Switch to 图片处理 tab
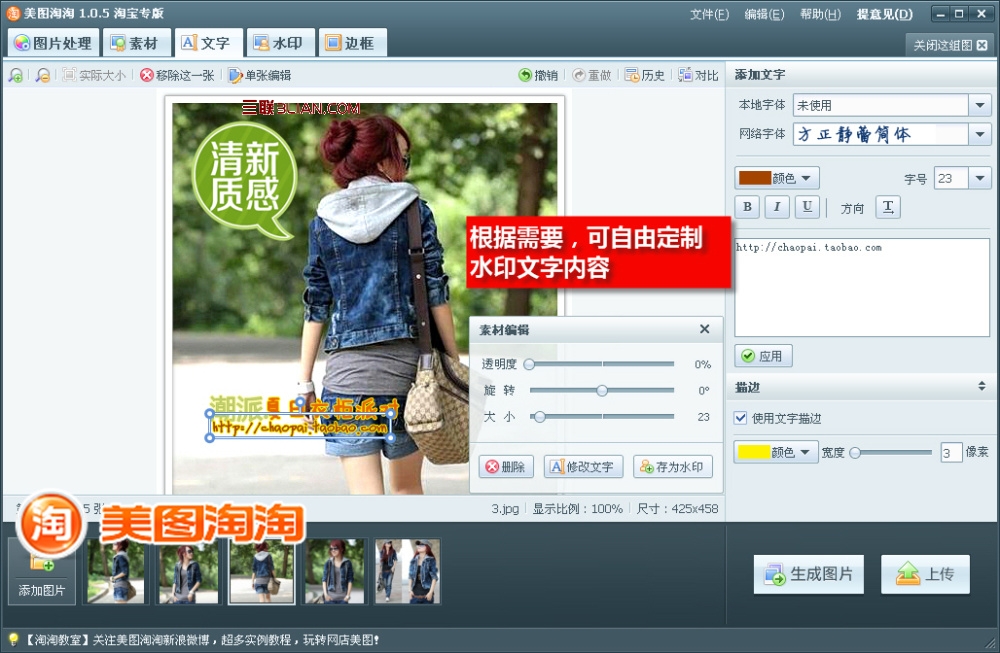 (54, 43)
